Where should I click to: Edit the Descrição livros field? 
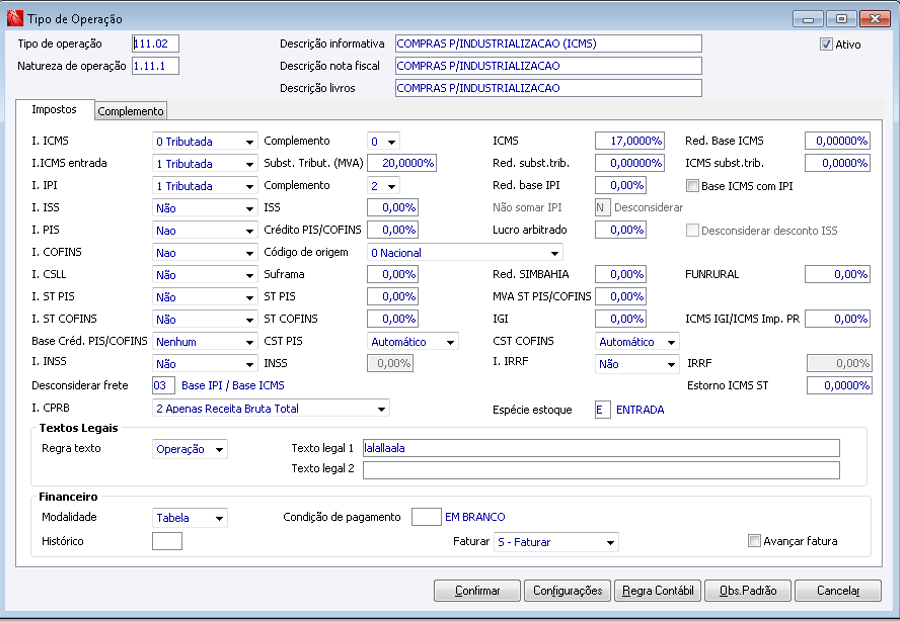(548, 88)
